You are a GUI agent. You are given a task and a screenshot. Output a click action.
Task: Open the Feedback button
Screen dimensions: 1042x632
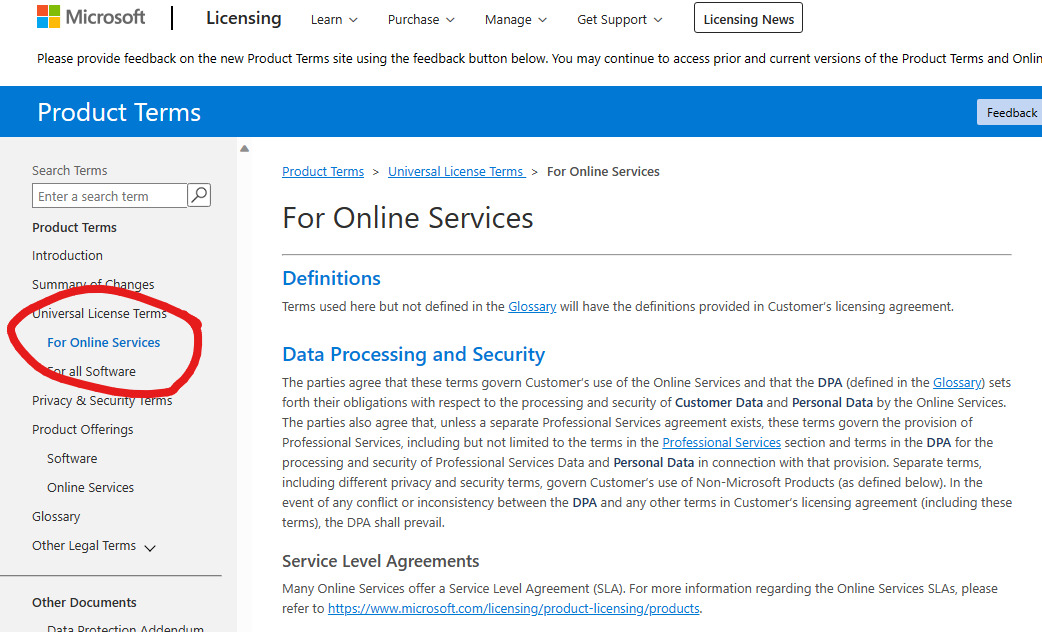[x=1010, y=112]
